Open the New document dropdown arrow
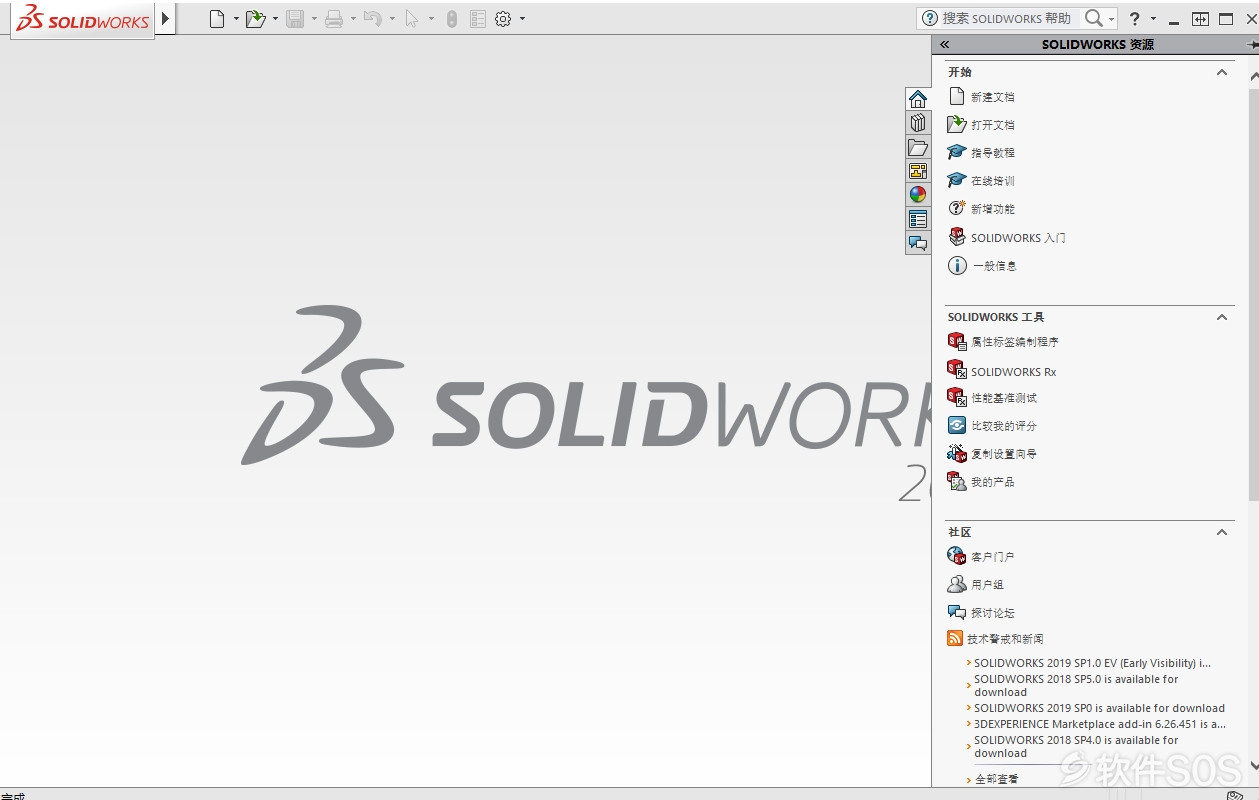 click(x=236, y=19)
